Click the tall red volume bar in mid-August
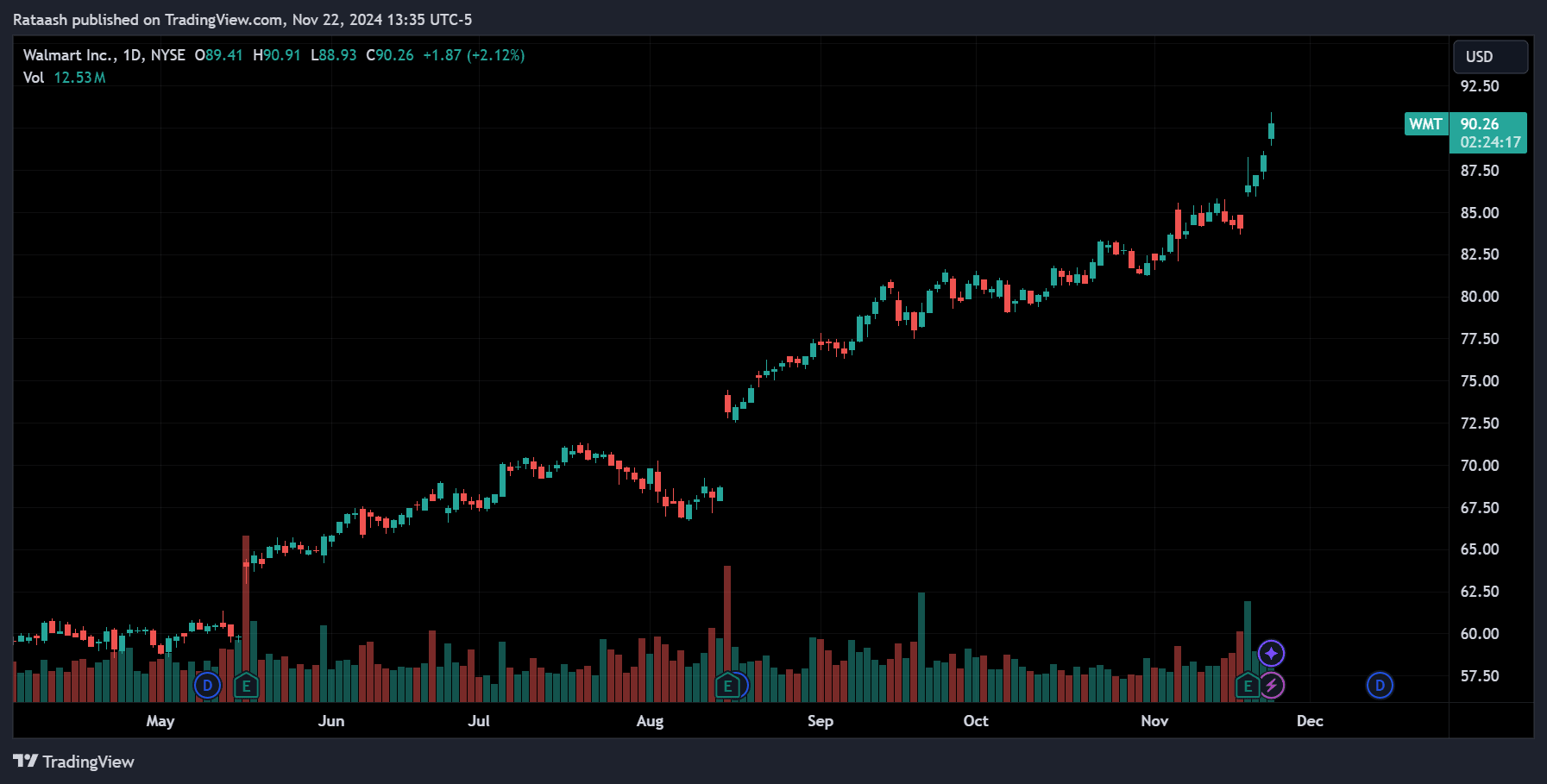 pyautogui.click(x=727, y=633)
